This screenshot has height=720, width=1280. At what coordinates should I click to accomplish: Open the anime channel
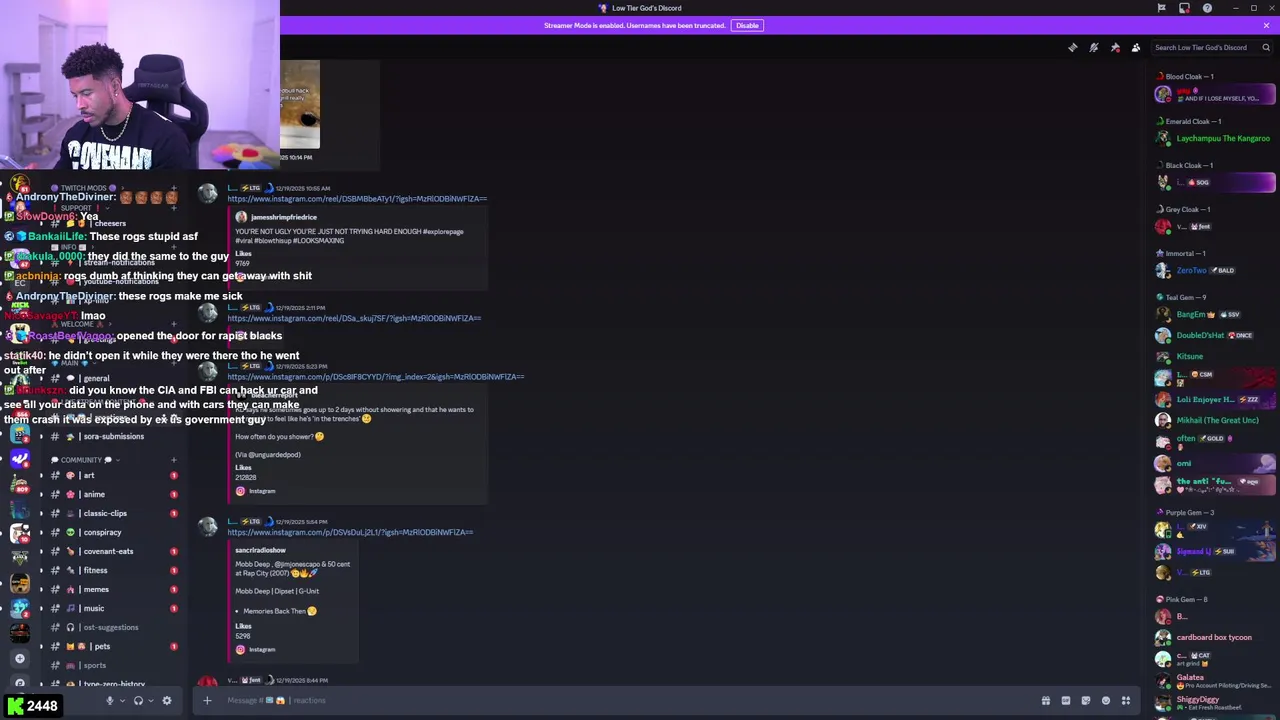point(110,494)
